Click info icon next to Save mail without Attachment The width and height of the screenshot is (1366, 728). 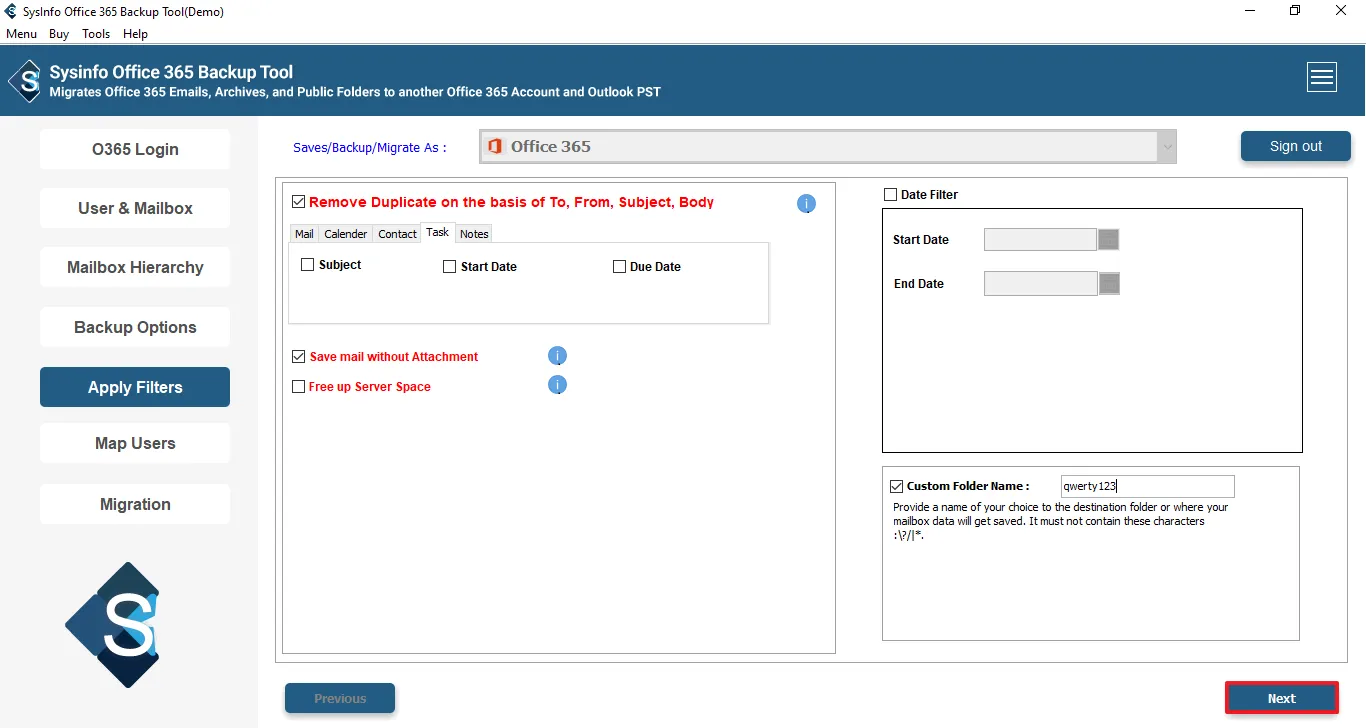click(x=558, y=356)
